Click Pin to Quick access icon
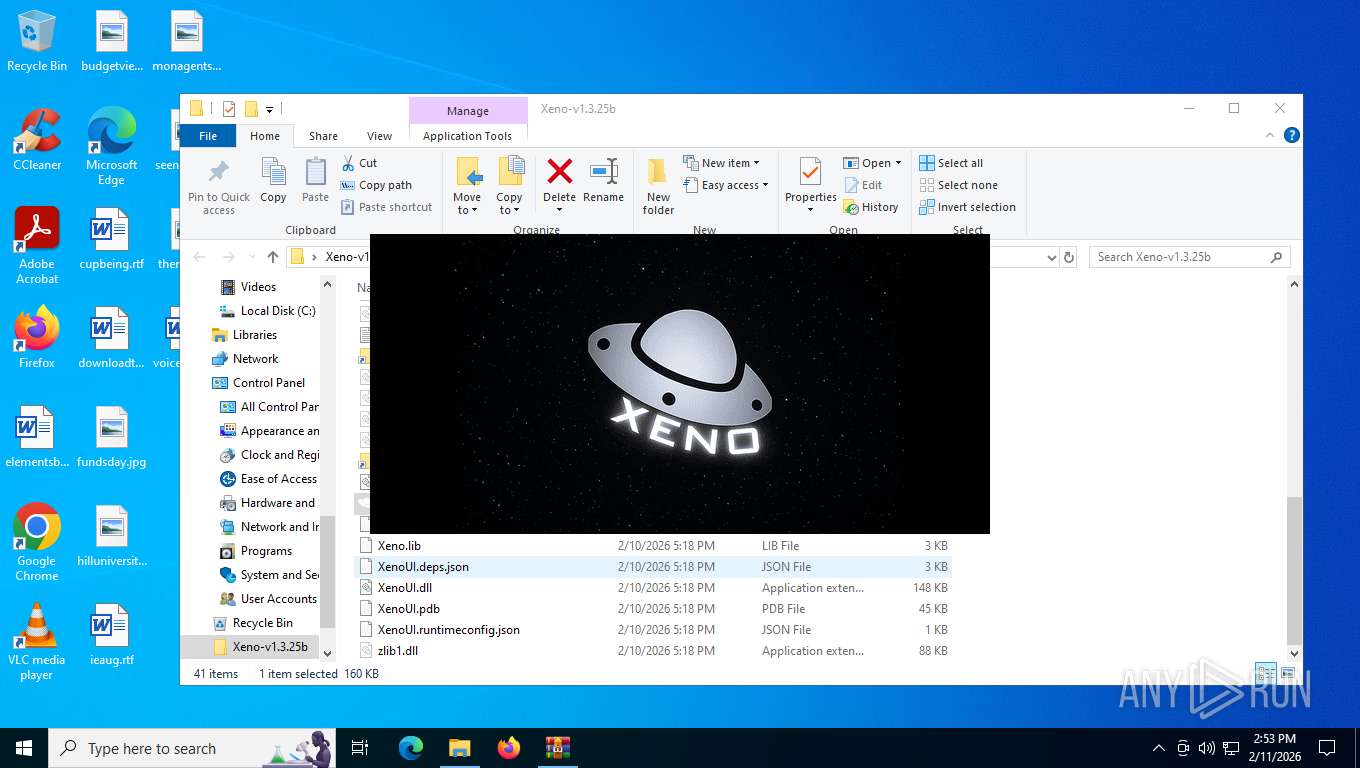Viewport: 1360px width, 768px height. click(219, 172)
